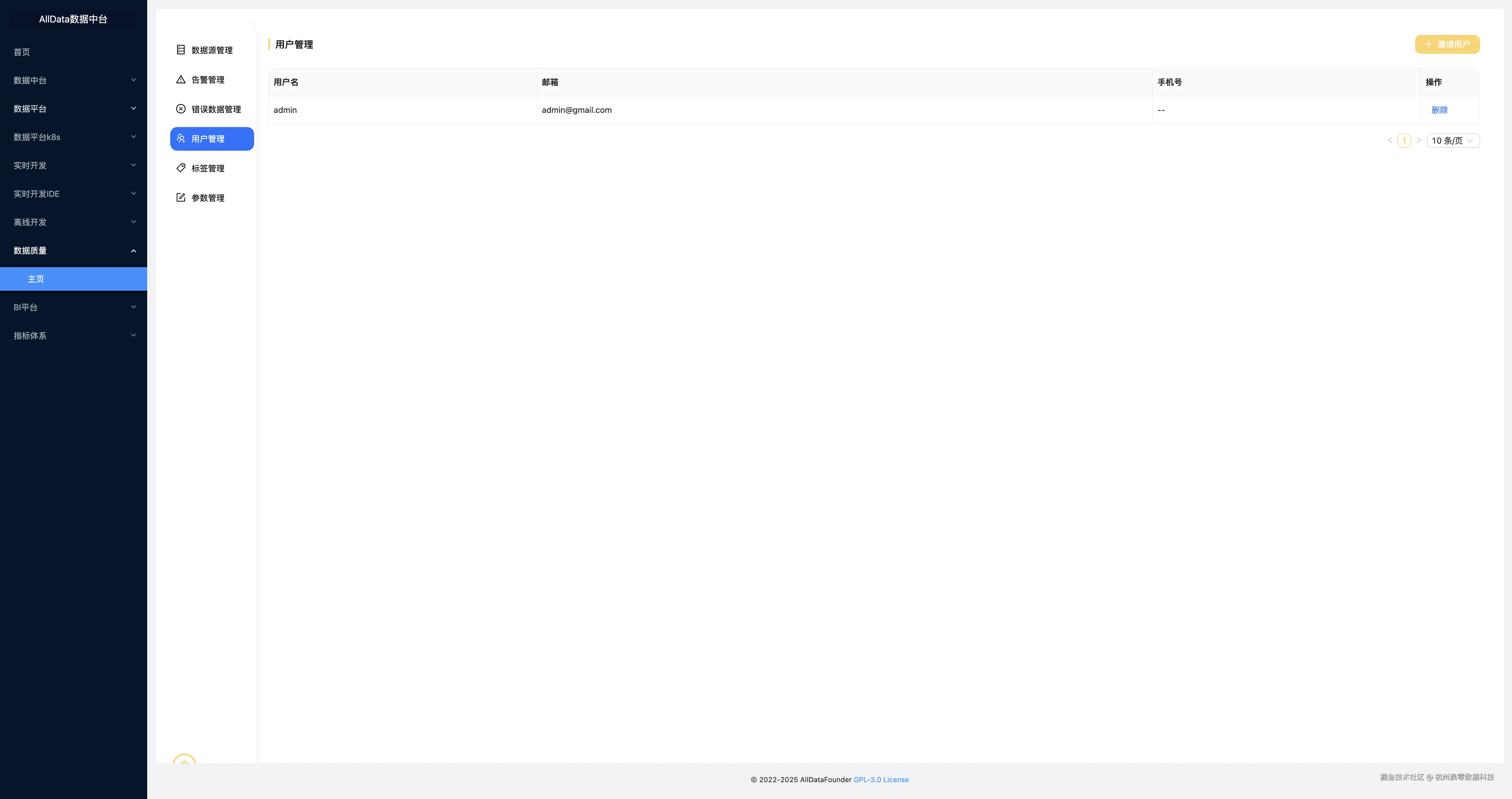
Task: Select the 主页 submenu item
Action: click(36, 279)
